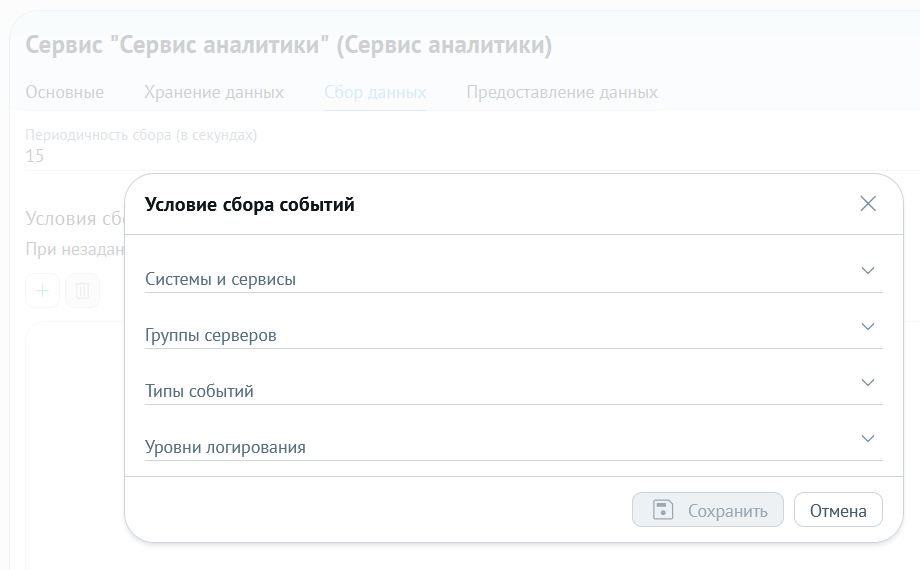
Task: Switch to the Основные tab
Action: coord(65,92)
